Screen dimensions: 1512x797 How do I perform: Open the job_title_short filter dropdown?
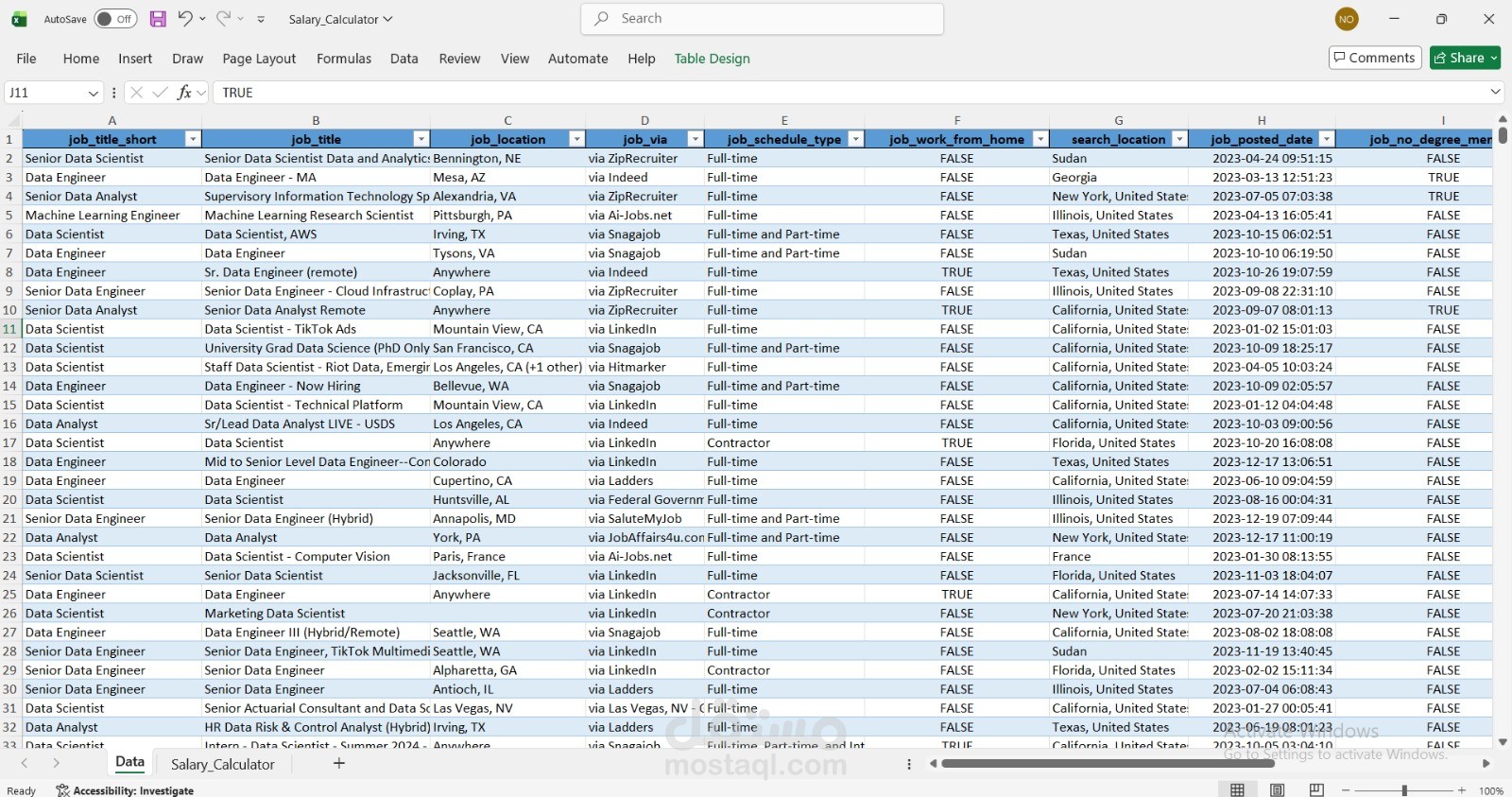[x=193, y=139]
